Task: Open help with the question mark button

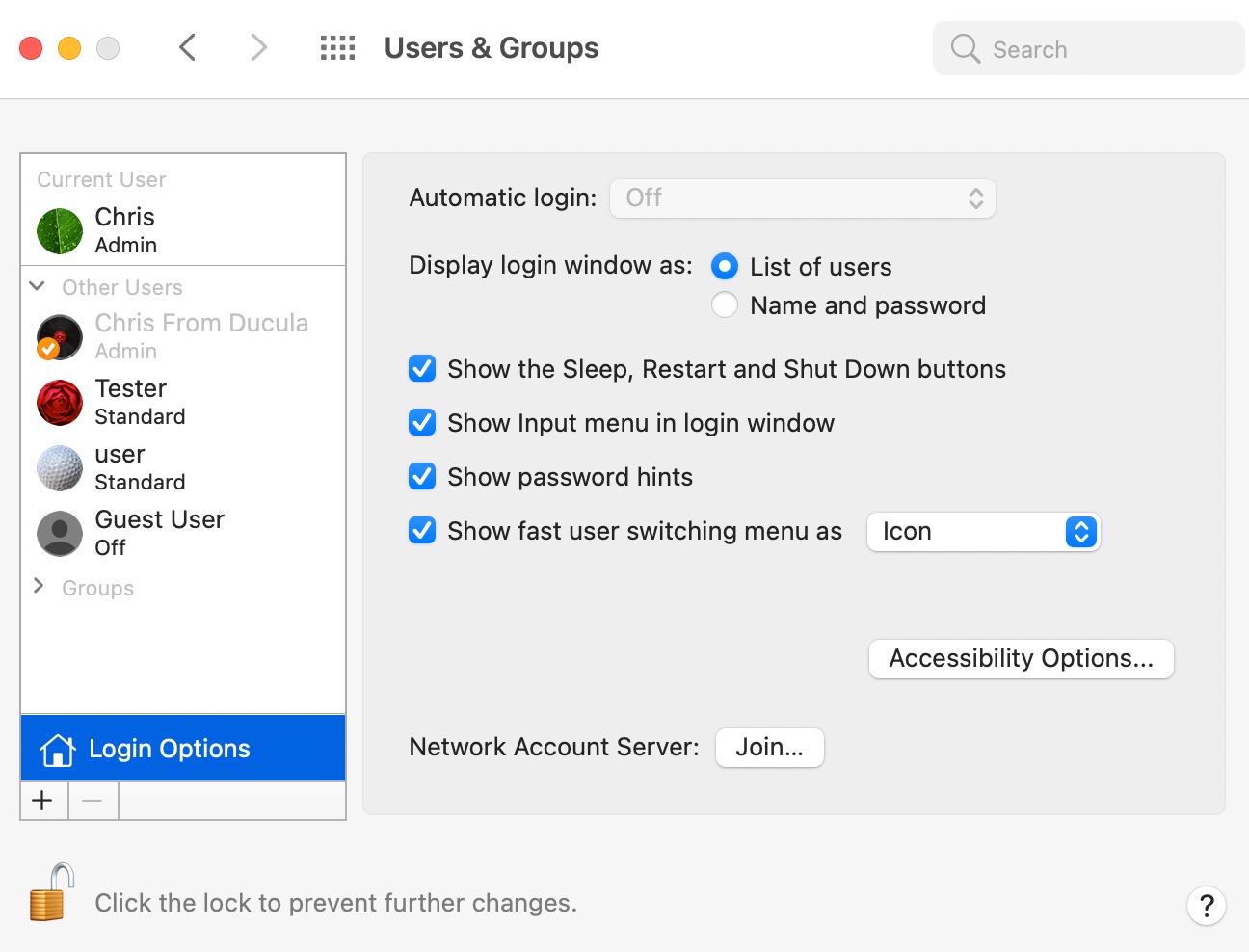Action: [x=1206, y=906]
